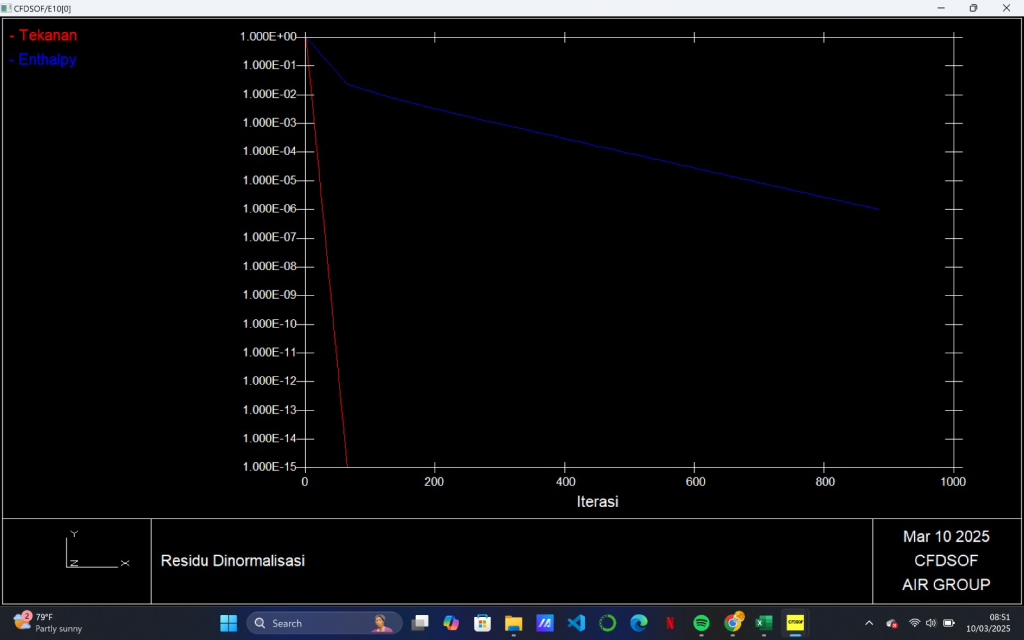This screenshot has height=640, width=1024.
Task: Open Microsoft Store from the taskbar
Action: (x=482, y=623)
